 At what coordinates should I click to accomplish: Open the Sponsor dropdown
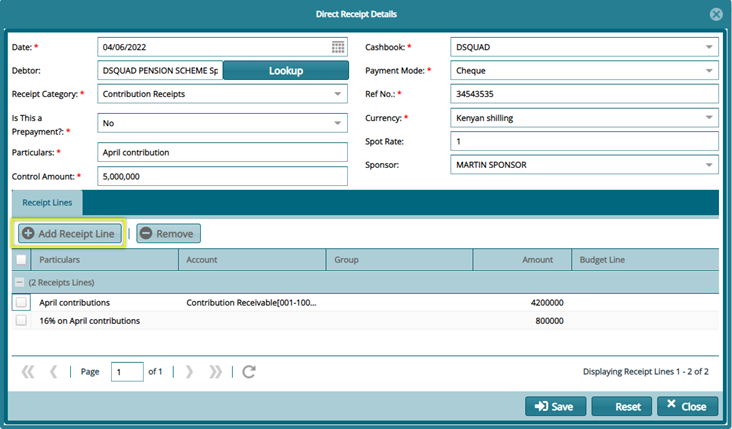click(x=709, y=165)
